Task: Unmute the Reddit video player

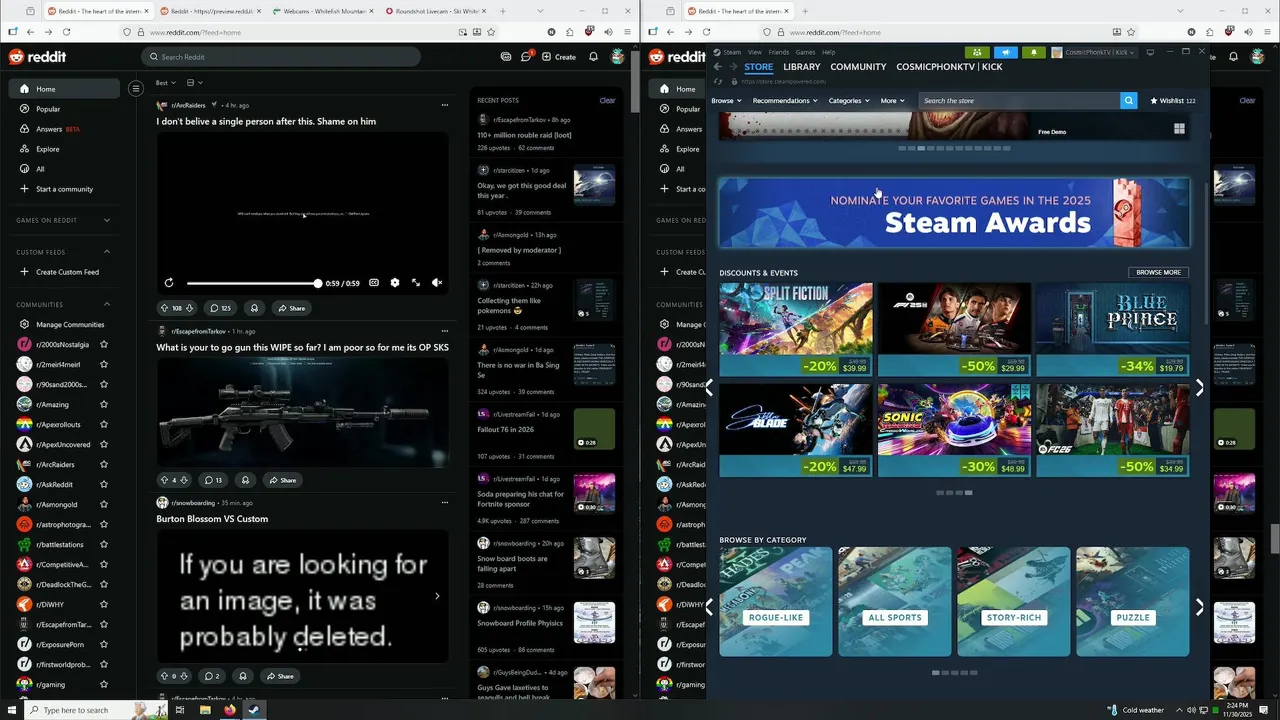Action: pyautogui.click(x=437, y=283)
